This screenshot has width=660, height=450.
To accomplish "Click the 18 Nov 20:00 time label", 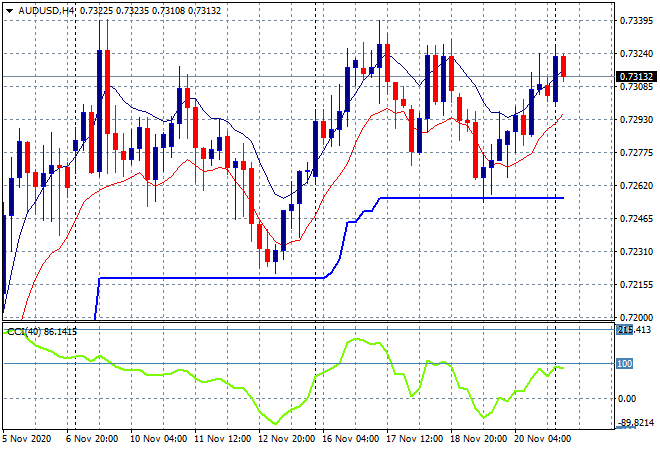I will (x=478, y=439).
